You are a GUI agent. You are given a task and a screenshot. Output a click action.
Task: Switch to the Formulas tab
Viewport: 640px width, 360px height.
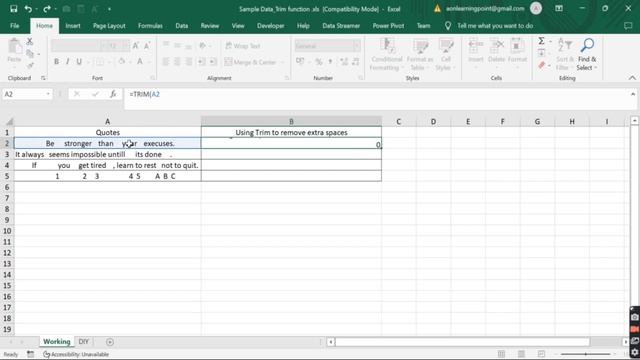coord(150,26)
